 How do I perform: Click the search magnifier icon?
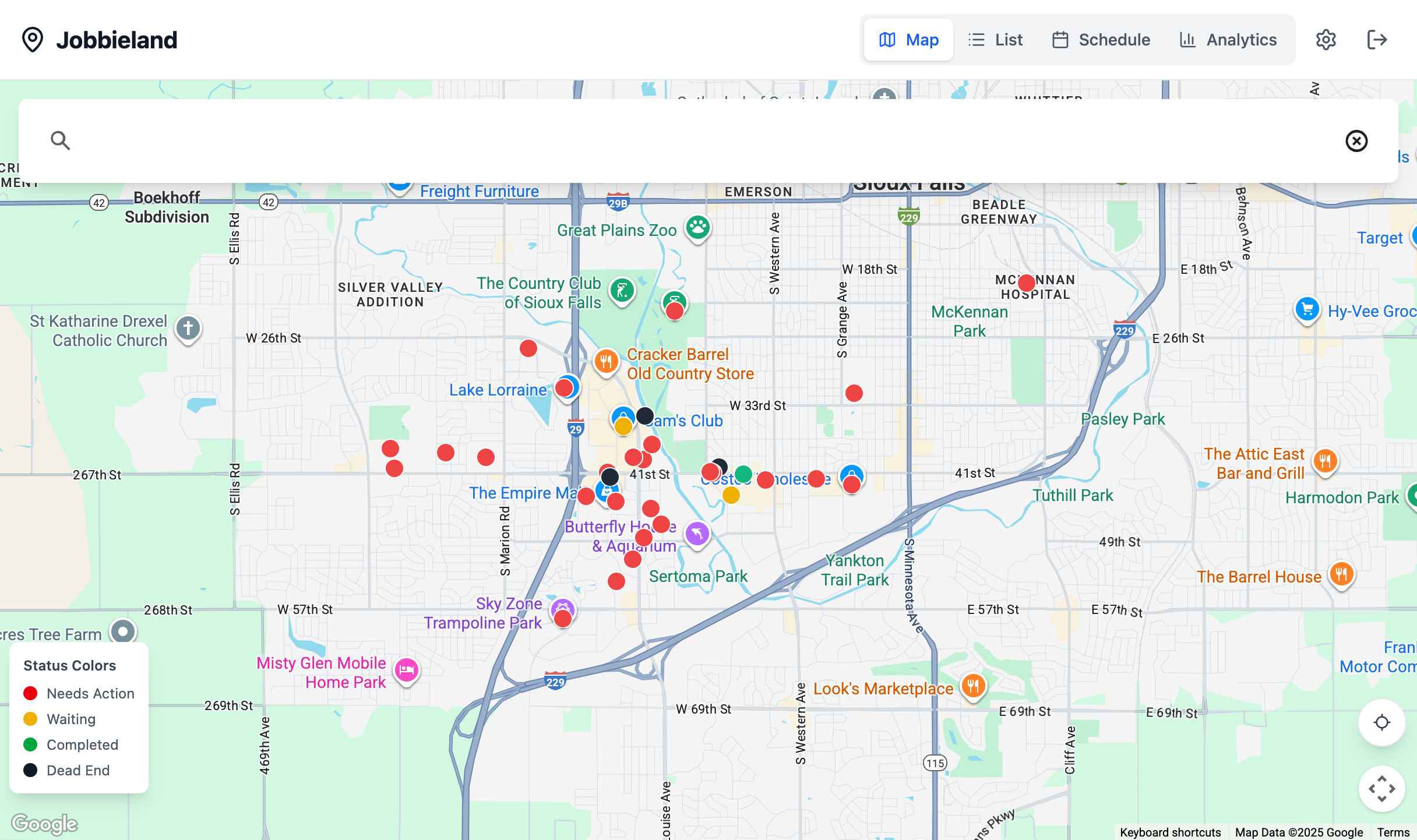tap(60, 140)
